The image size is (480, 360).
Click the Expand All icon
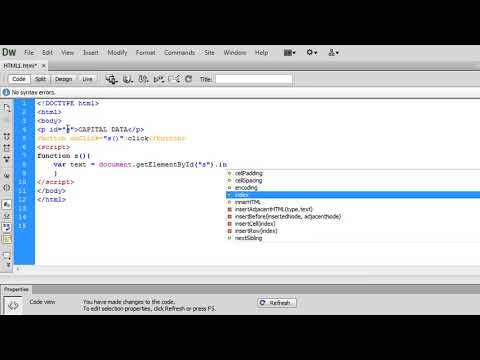tap(7, 159)
